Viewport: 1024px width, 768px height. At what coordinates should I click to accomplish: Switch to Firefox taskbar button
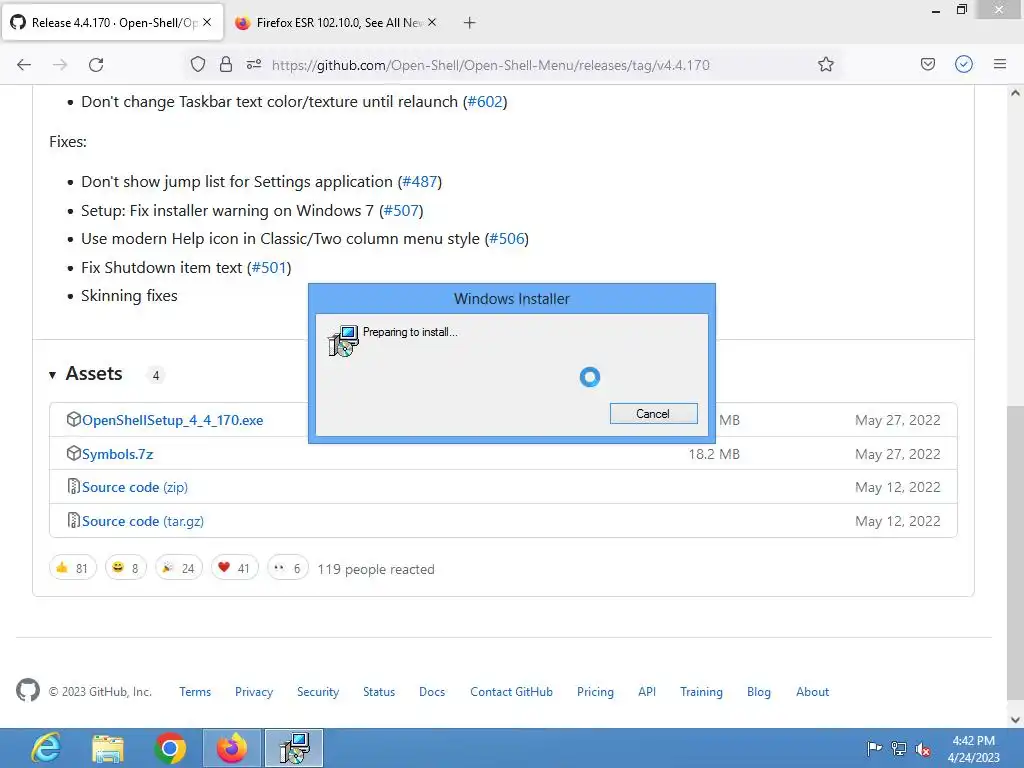click(232, 748)
